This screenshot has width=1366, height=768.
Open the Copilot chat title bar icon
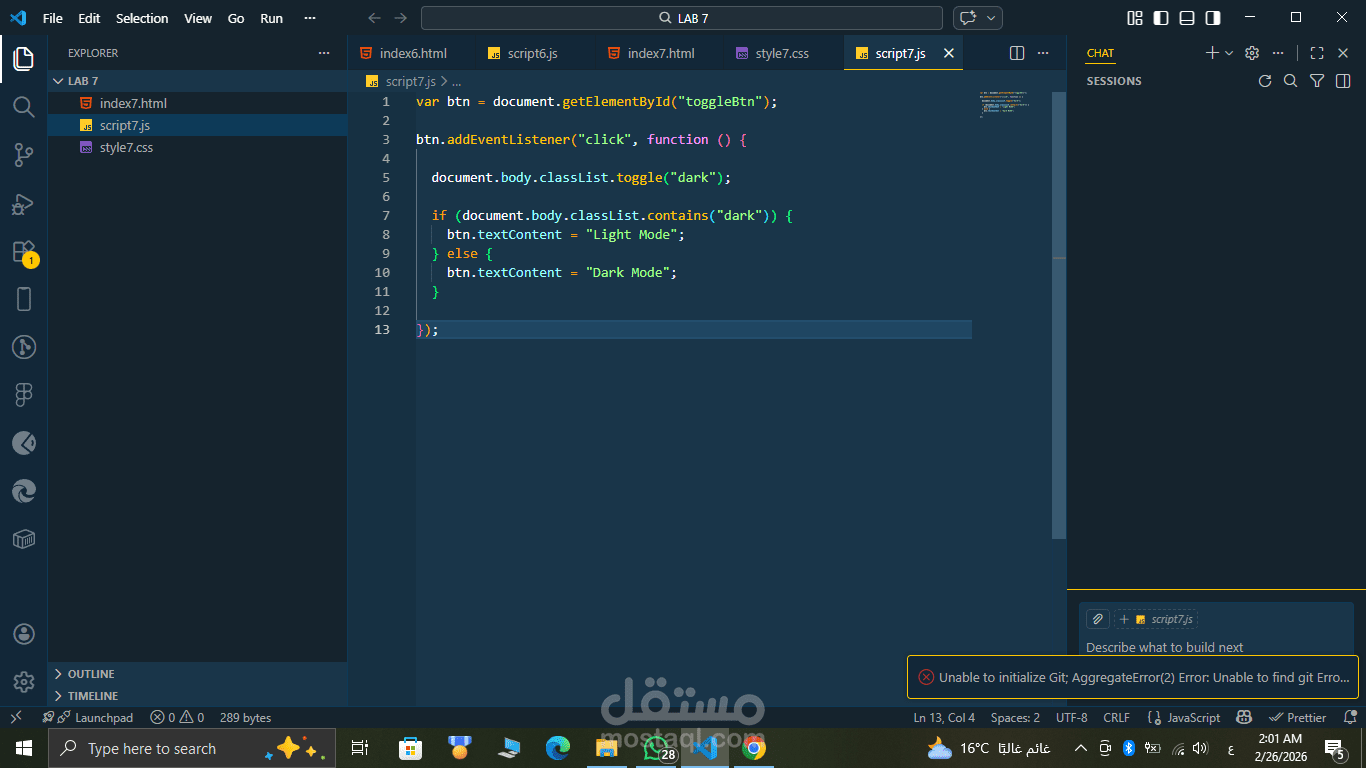pos(967,18)
